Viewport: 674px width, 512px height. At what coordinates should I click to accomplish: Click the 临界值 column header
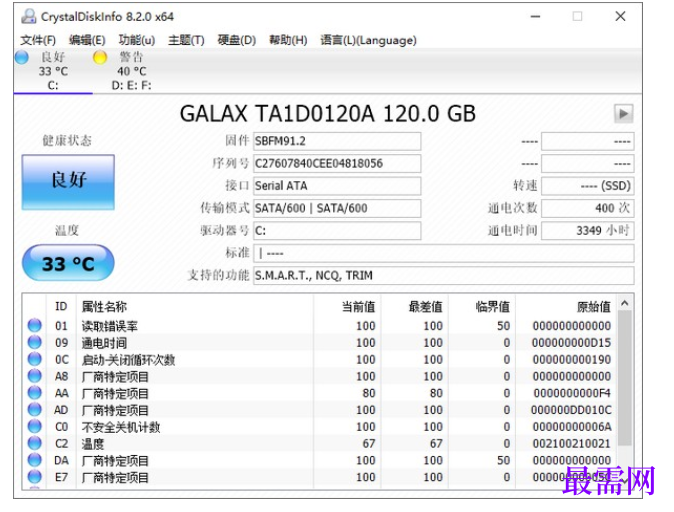coord(482,307)
